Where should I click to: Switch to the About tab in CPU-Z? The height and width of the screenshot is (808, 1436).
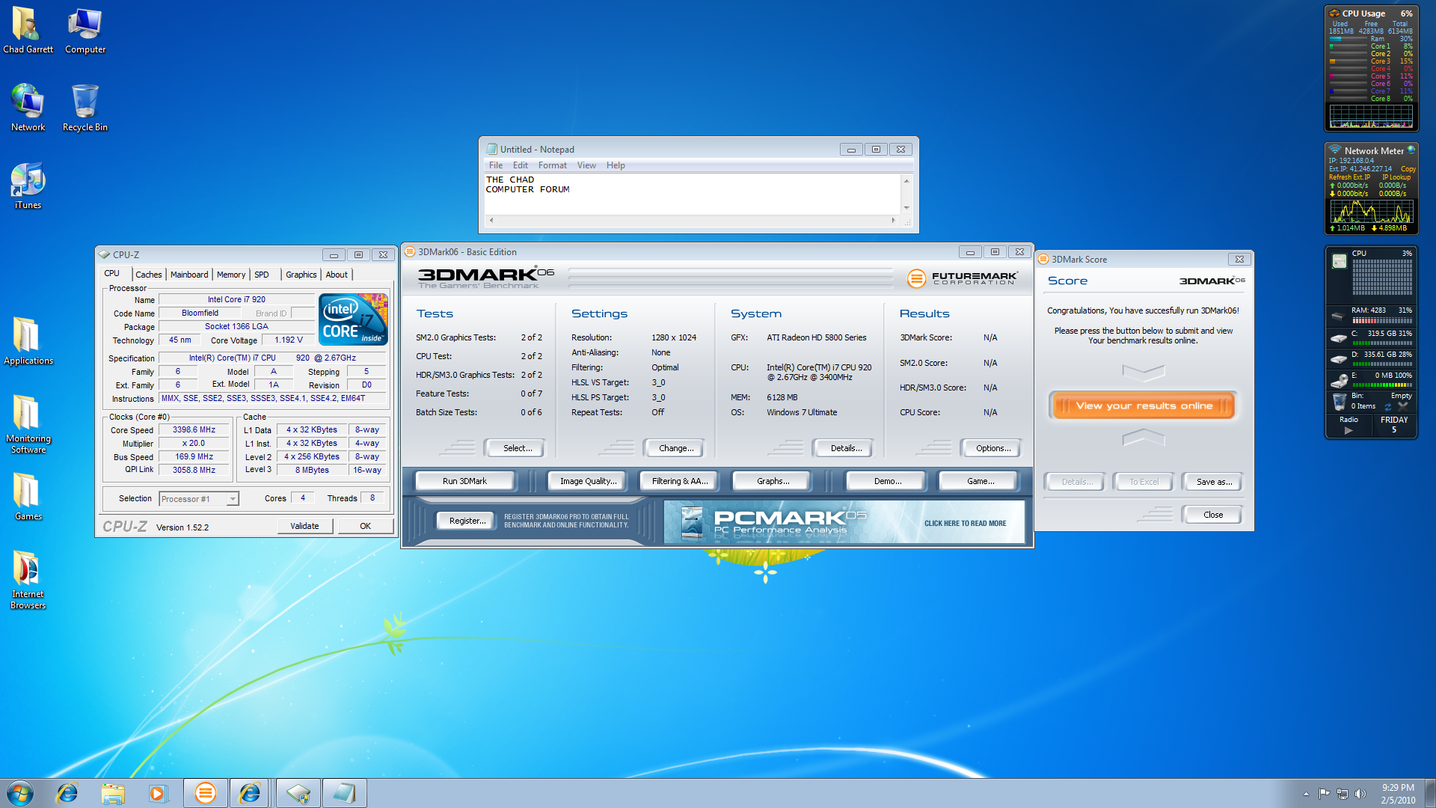click(x=337, y=275)
